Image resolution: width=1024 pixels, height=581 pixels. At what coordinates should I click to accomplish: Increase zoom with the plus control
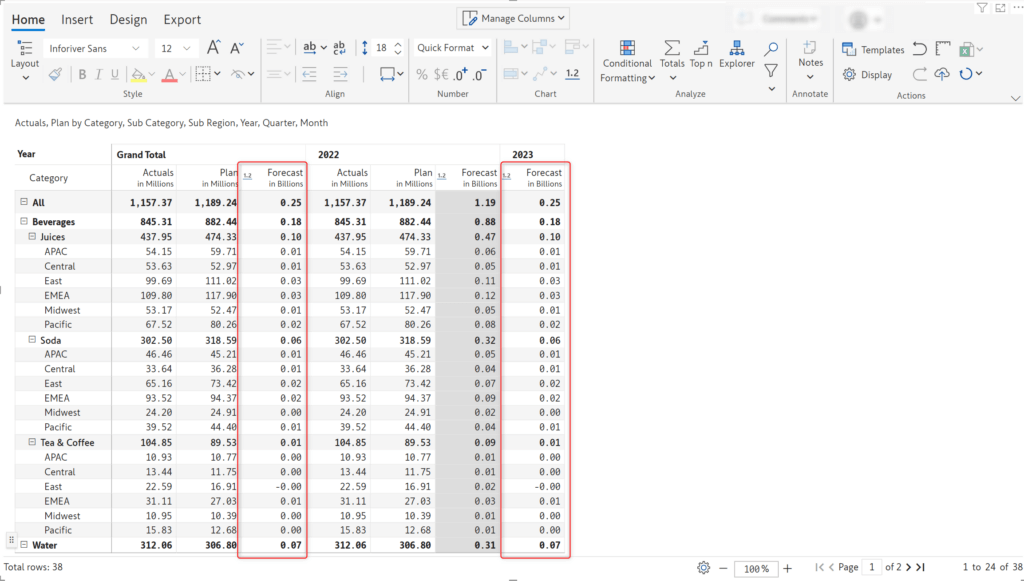click(789, 567)
